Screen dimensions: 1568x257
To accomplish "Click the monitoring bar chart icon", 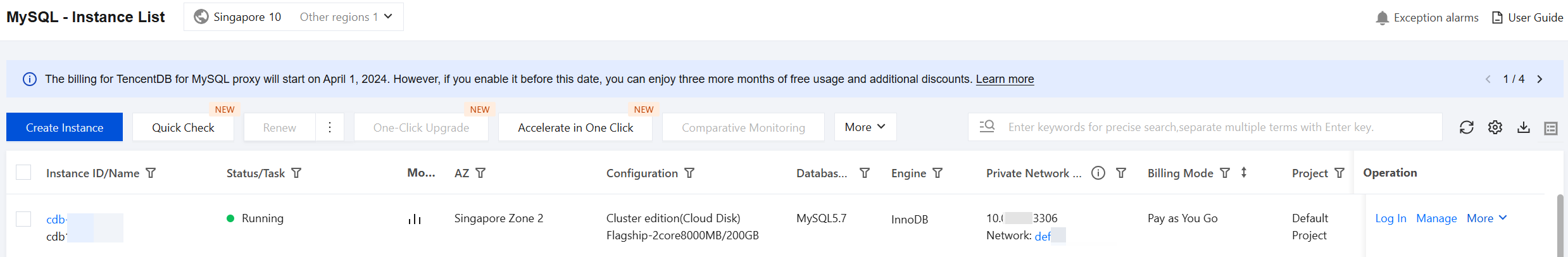I will pos(415,219).
